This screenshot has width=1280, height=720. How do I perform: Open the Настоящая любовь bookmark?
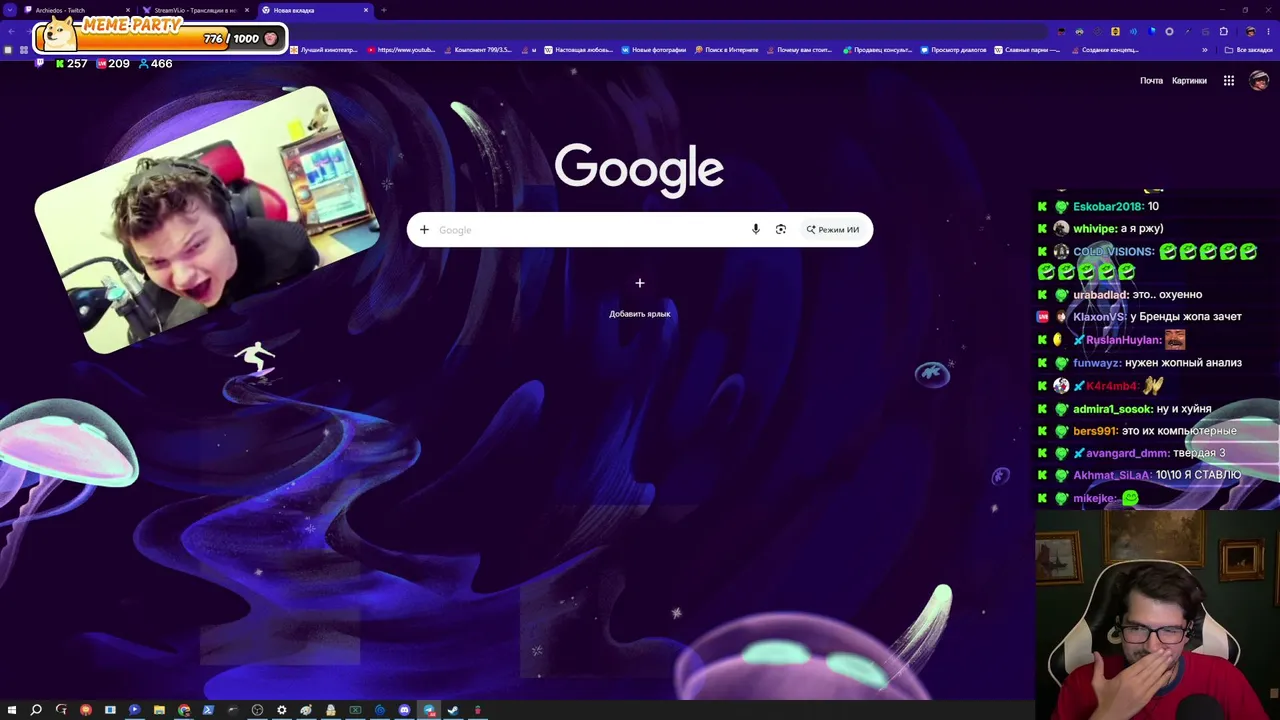[578, 50]
